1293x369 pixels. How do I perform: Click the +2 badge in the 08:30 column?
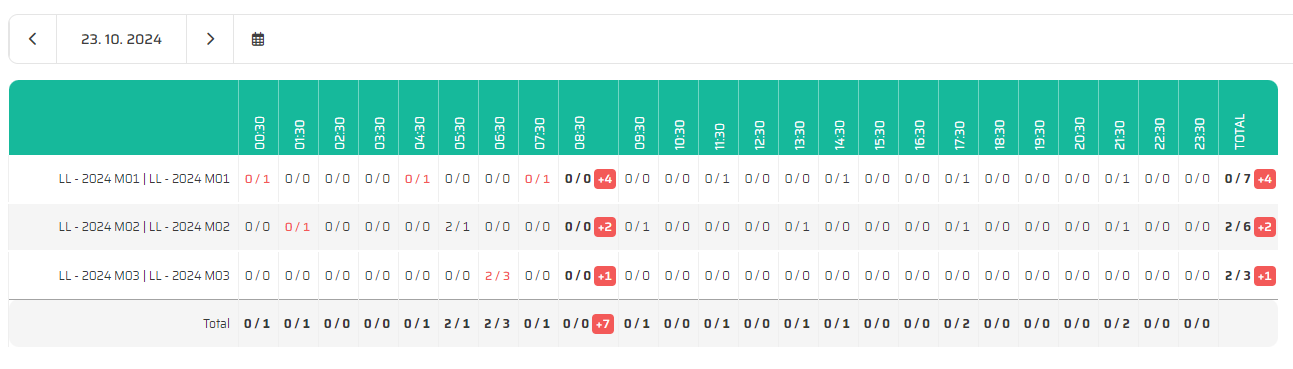point(604,227)
